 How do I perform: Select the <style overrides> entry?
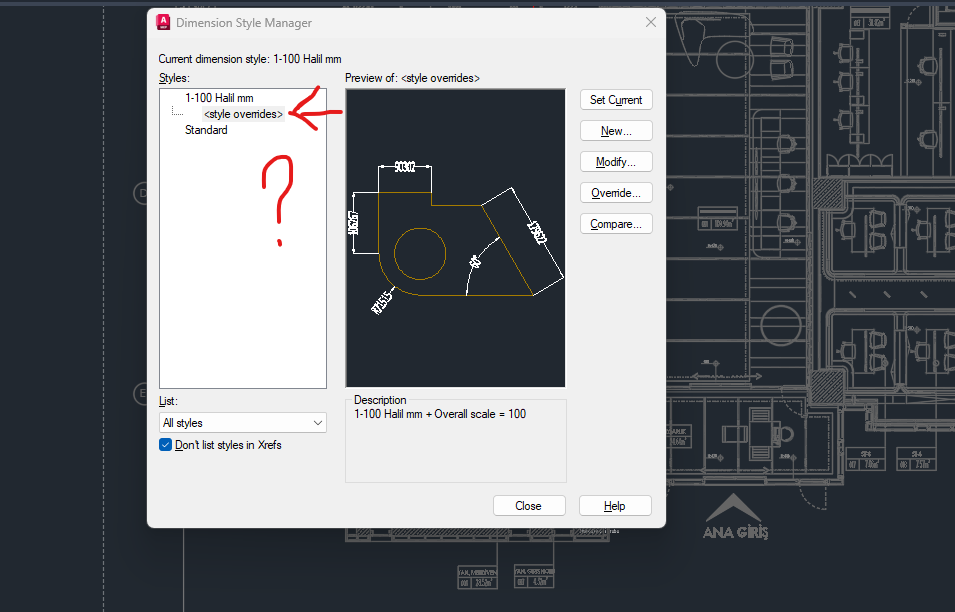coord(243,114)
